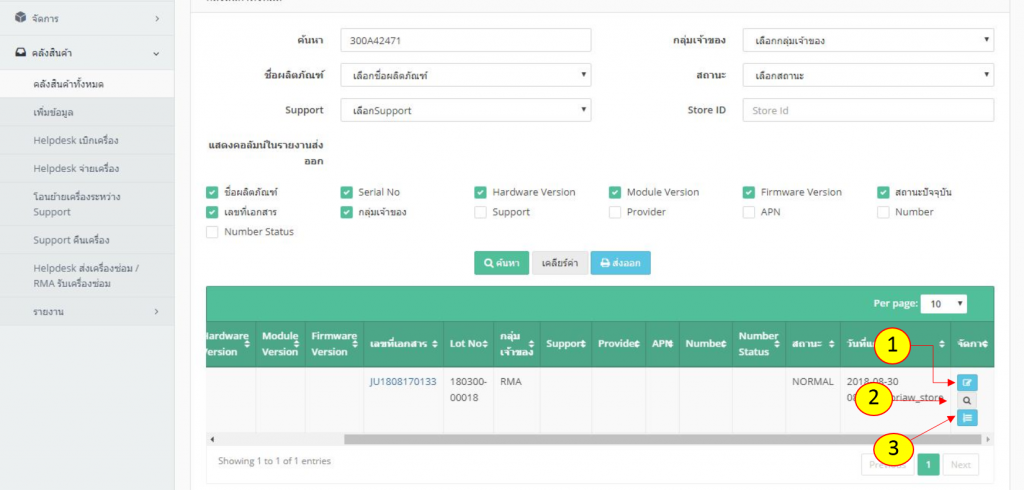
Task: Sort the table by the Support column
Action: click(566, 344)
